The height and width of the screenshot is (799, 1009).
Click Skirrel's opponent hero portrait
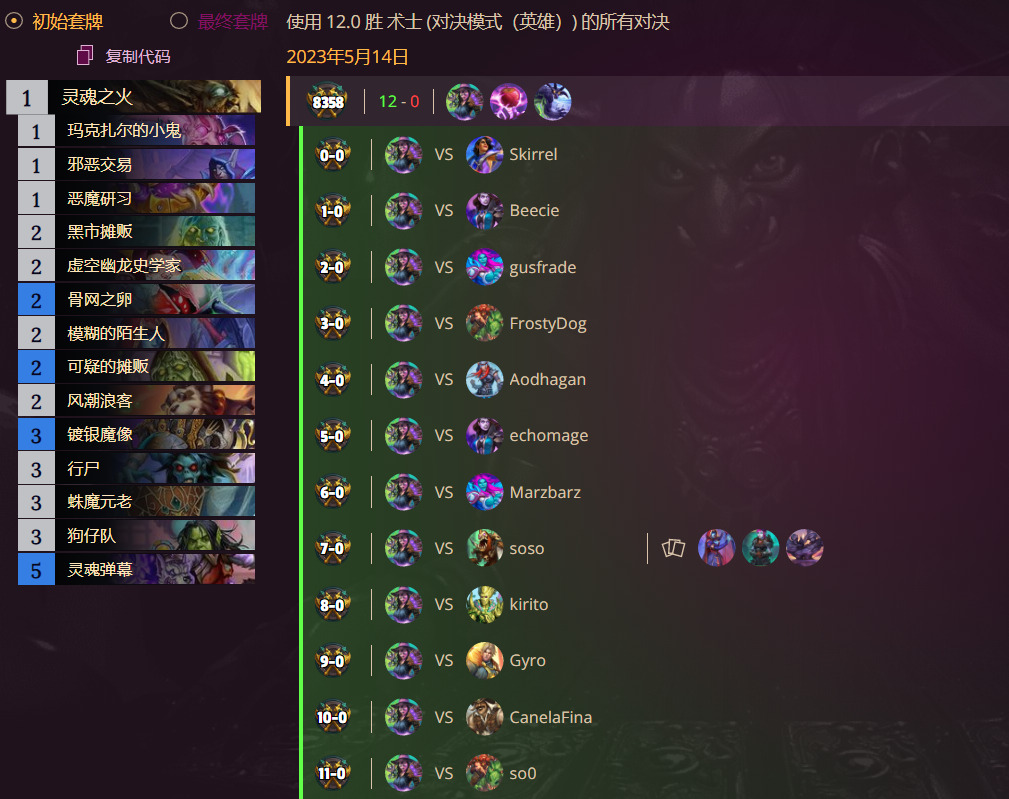tap(485, 154)
